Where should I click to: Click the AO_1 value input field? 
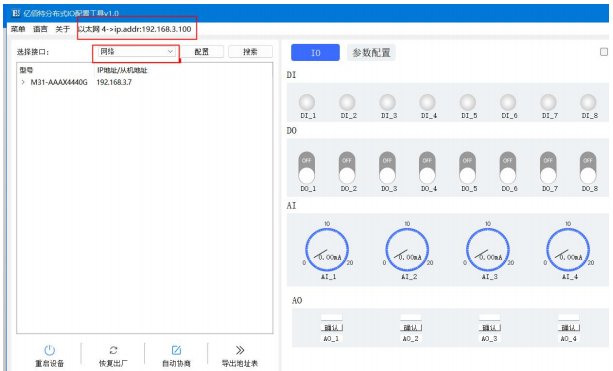332,317
